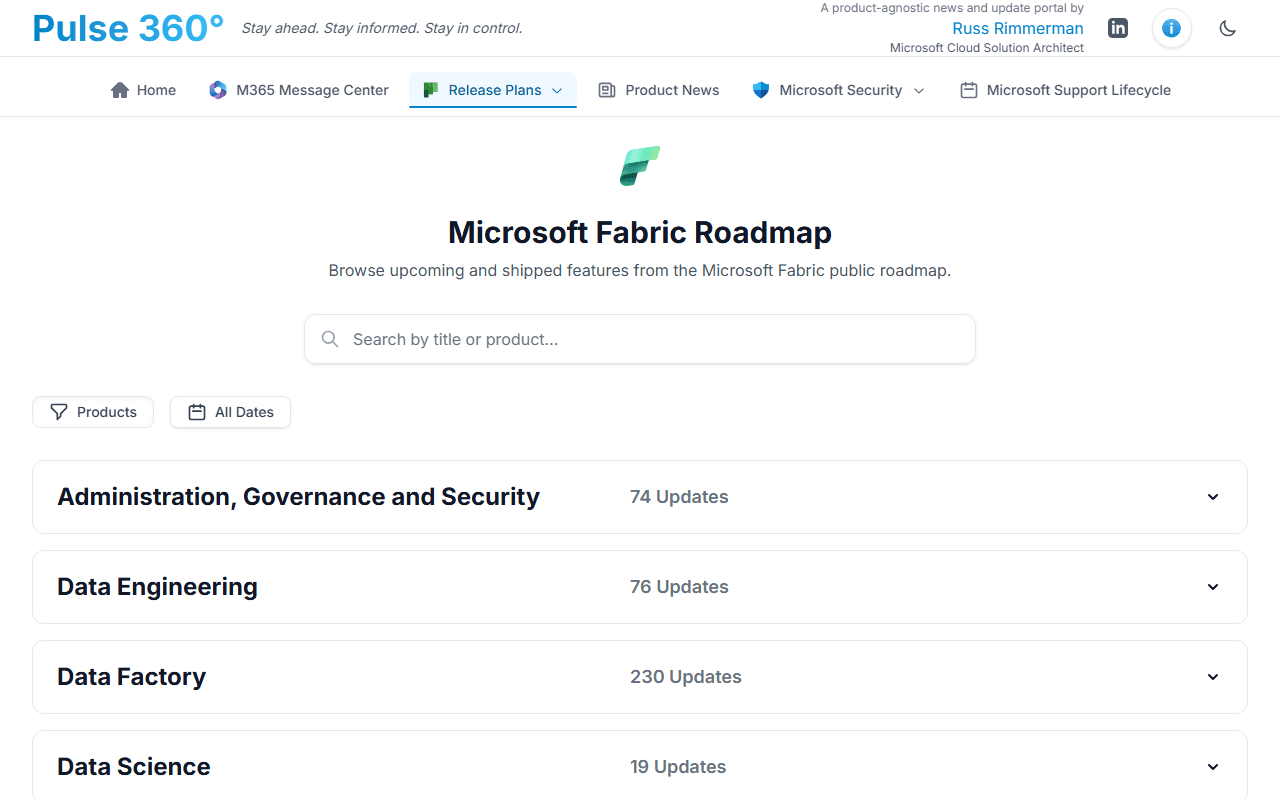Screen dimensions: 1280x800
Task: Open the Microsoft Security menu label
Action: 841,90
